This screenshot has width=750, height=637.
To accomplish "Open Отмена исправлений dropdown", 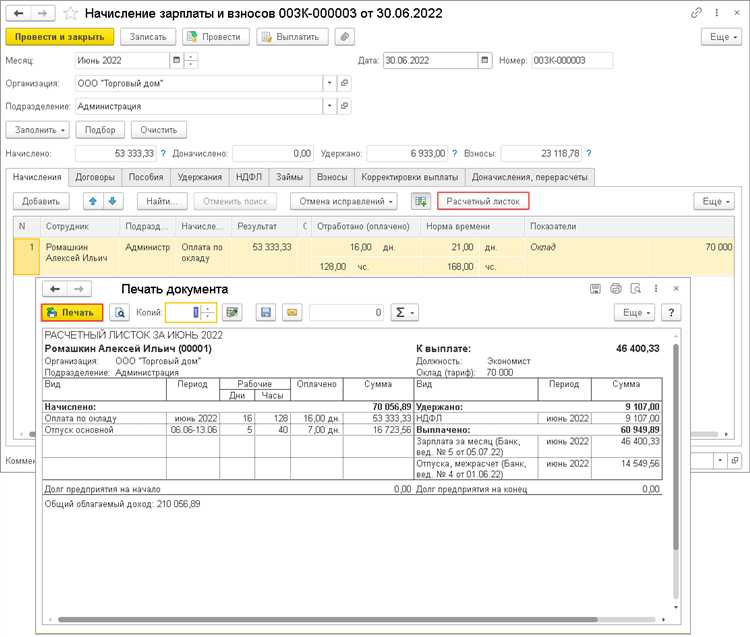I will (x=343, y=201).
